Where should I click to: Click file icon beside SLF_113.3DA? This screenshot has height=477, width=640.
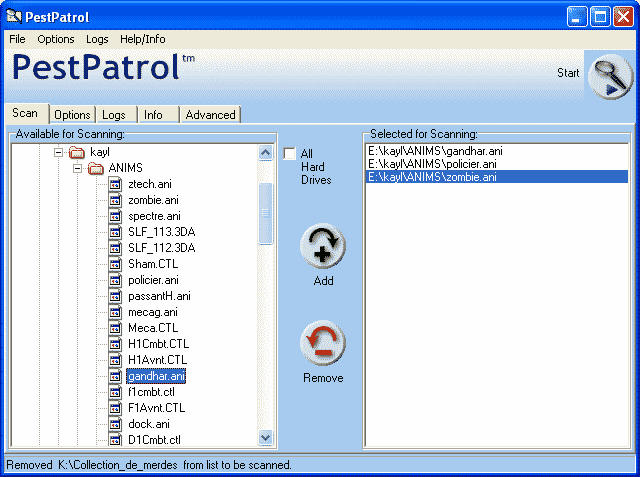tap(115, 232)
